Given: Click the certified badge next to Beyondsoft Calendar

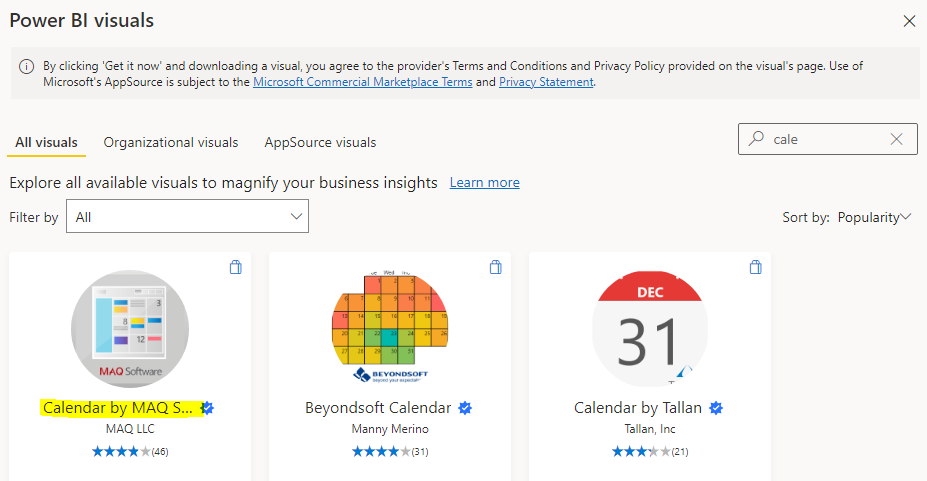Looking at the screenshot, I should [465, 408].
